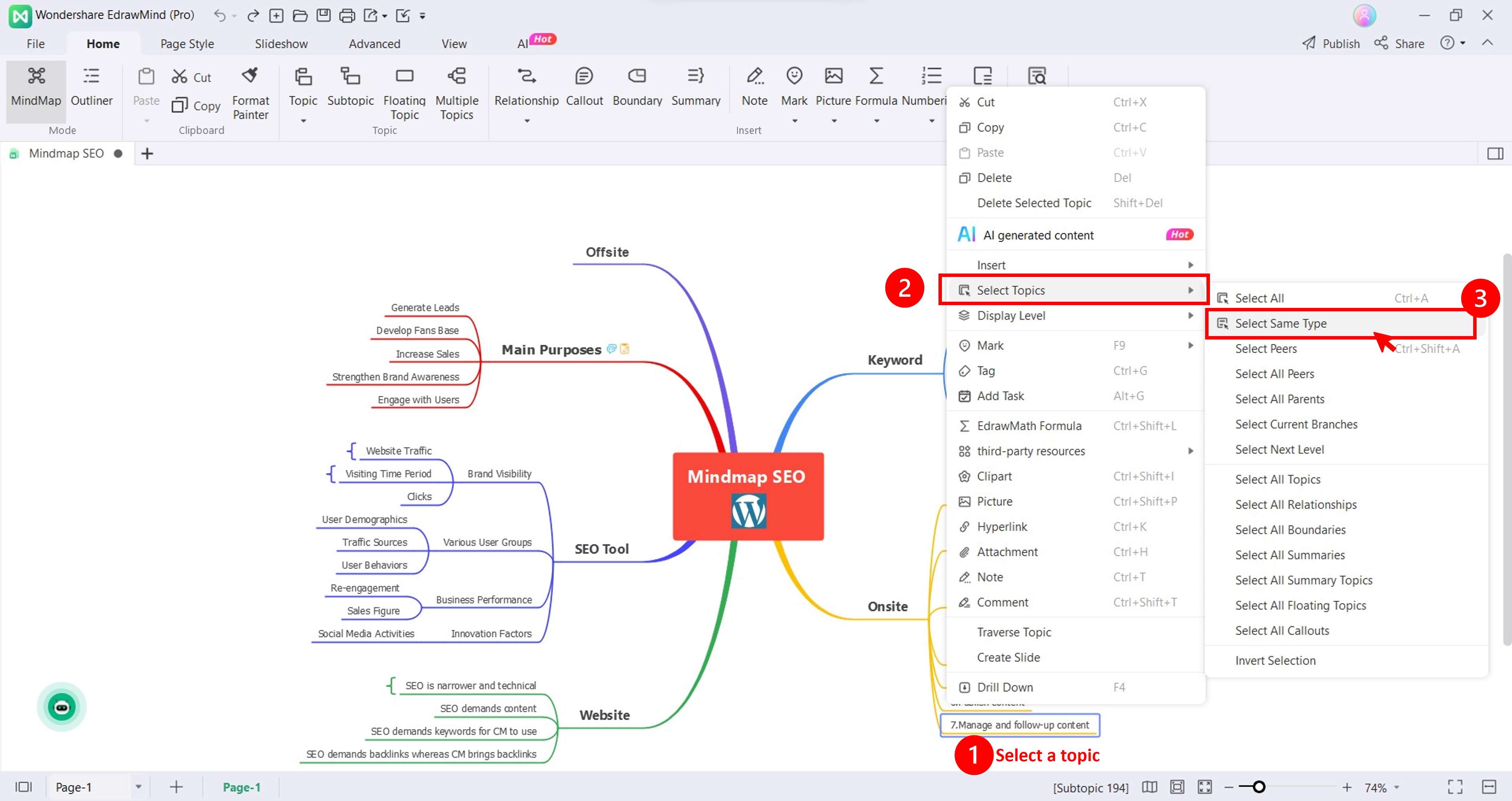
Task: Adjust the zoom slider handle
Action: click(x=1259, y=787)
